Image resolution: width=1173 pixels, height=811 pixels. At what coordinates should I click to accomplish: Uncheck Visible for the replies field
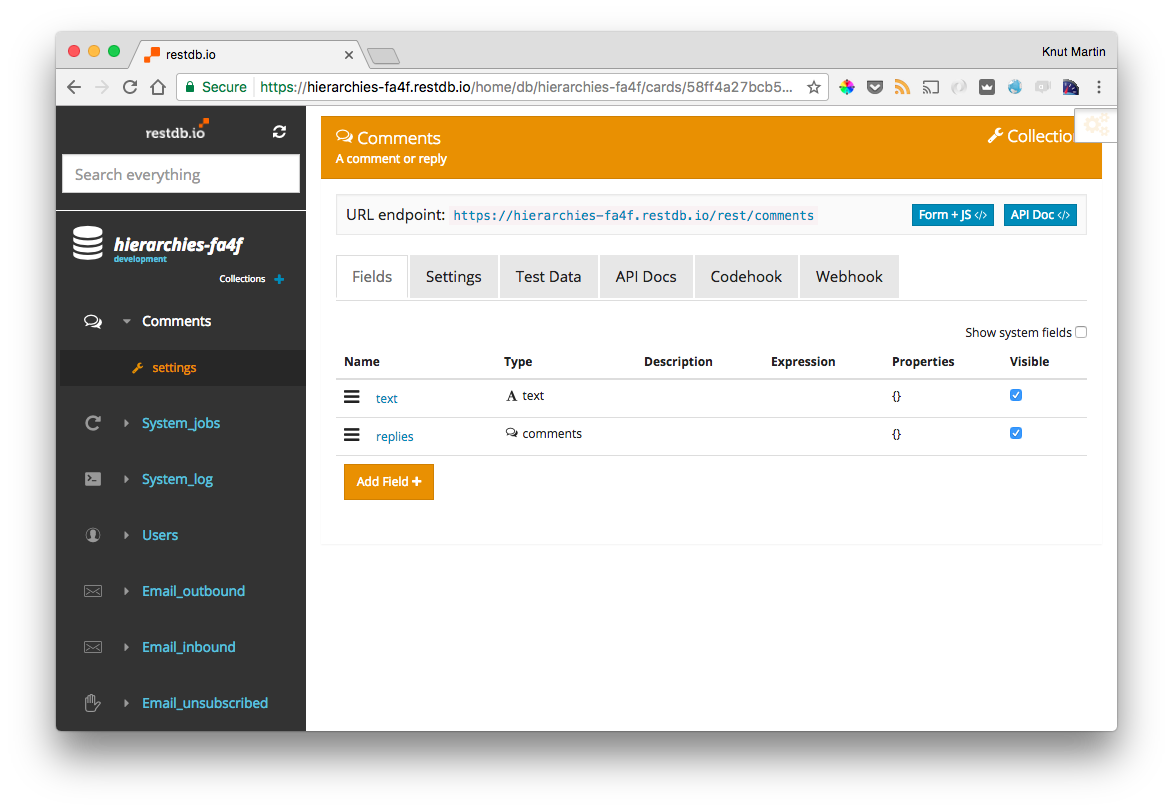click(1016, 433)
